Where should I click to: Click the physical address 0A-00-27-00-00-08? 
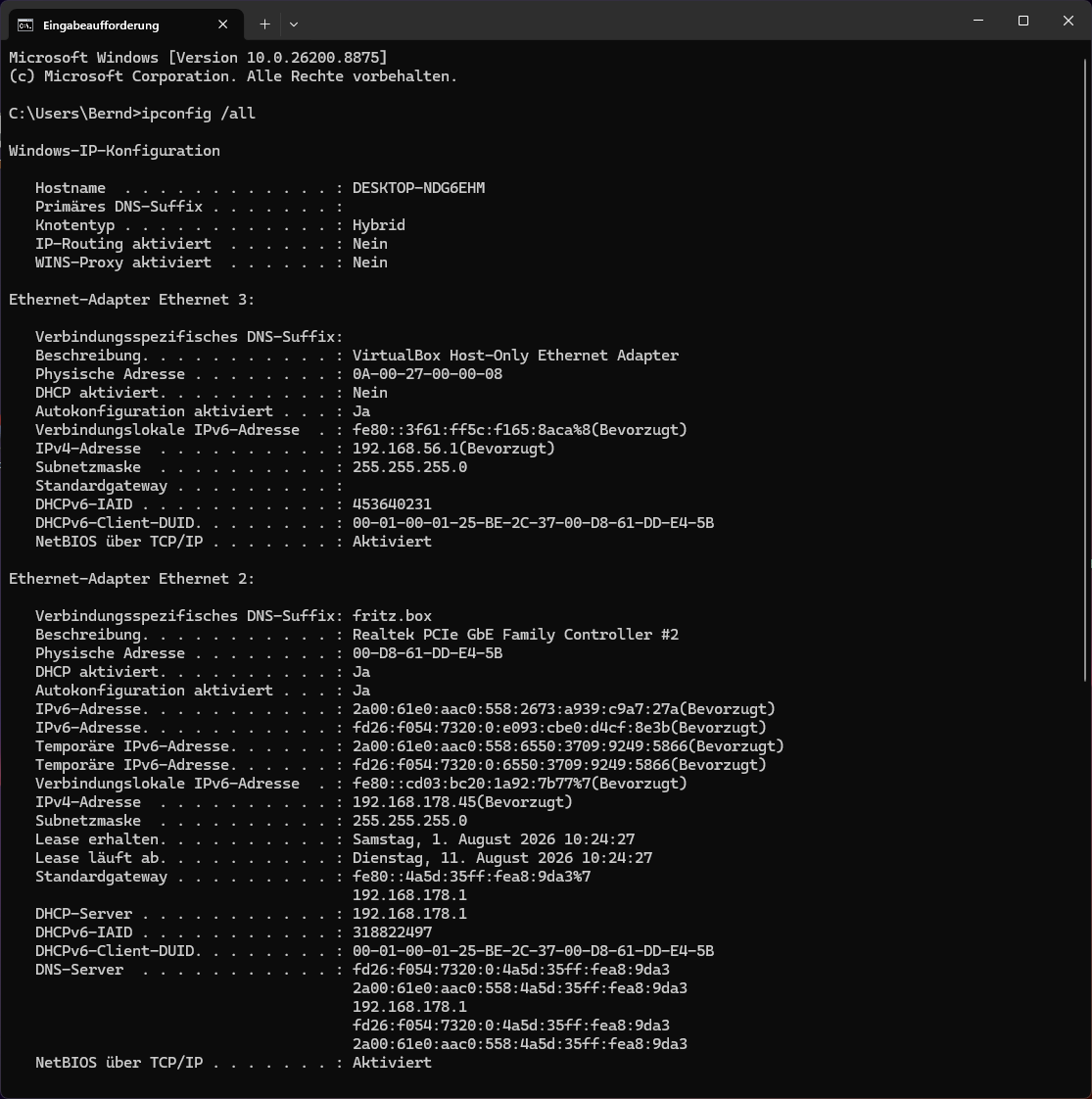[427, 374]
